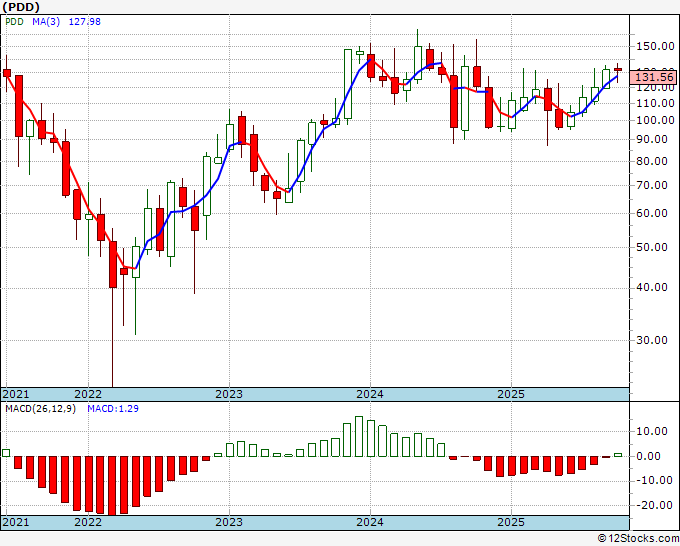Click 2023 on the MACD panel time axis
Image resolution: width=680 pixels, height=546 pixels.
click(x=229, y=522)
